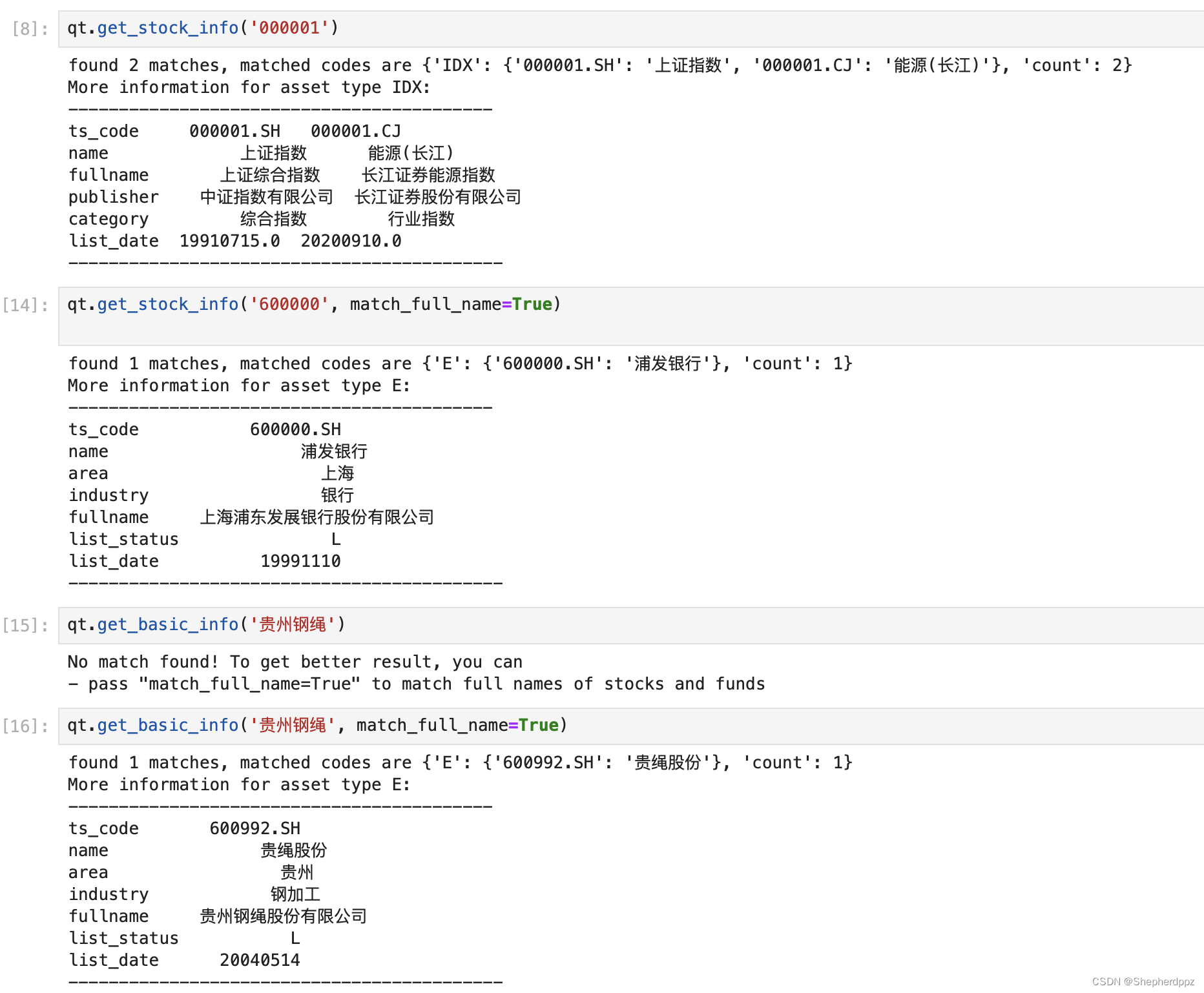Screen dimensions: 1204x993
Task: Click the fullname value 上证综合指数
Action: 270,176
